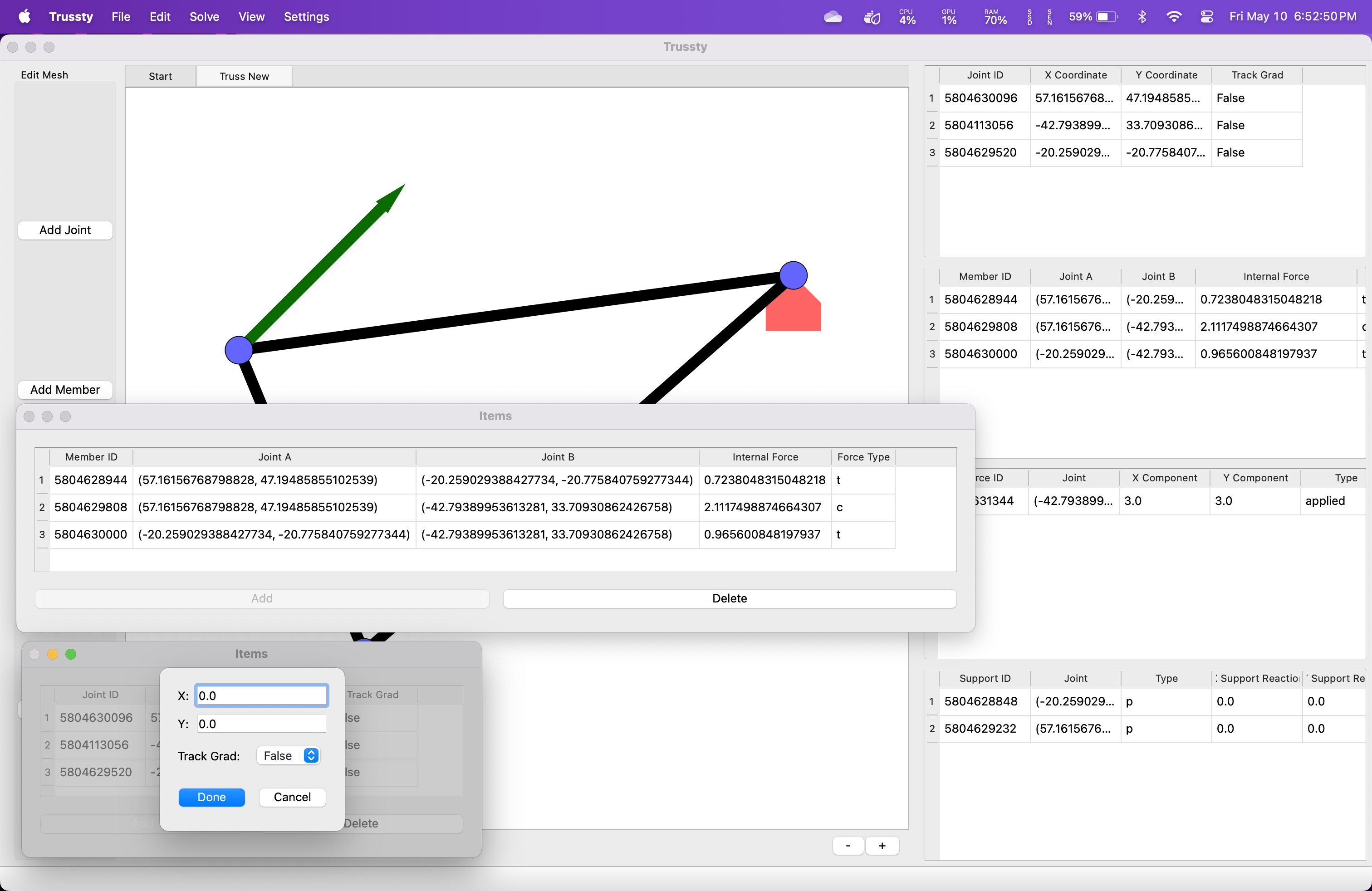The height and width of the screenshot is (891, 1372).
Task: Select the blue joint above the red support
Action: point(793,275)
